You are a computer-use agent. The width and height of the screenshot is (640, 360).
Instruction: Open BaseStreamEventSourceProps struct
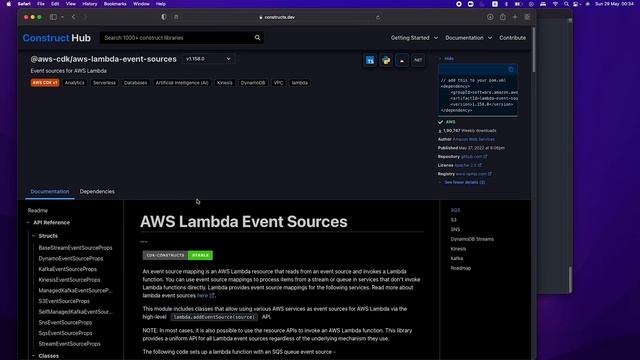pos(75,248)
